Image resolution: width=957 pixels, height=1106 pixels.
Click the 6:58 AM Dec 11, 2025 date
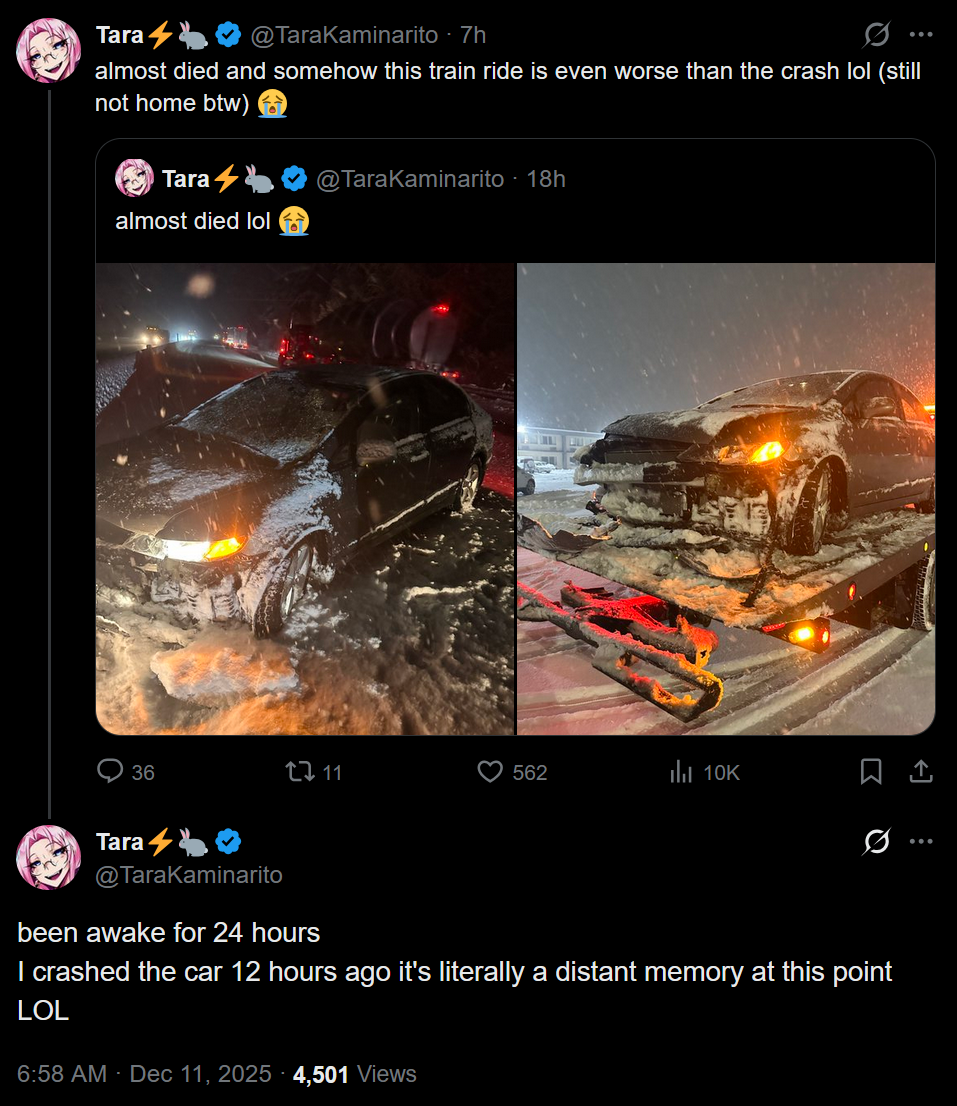click(x=144, y=1074)
